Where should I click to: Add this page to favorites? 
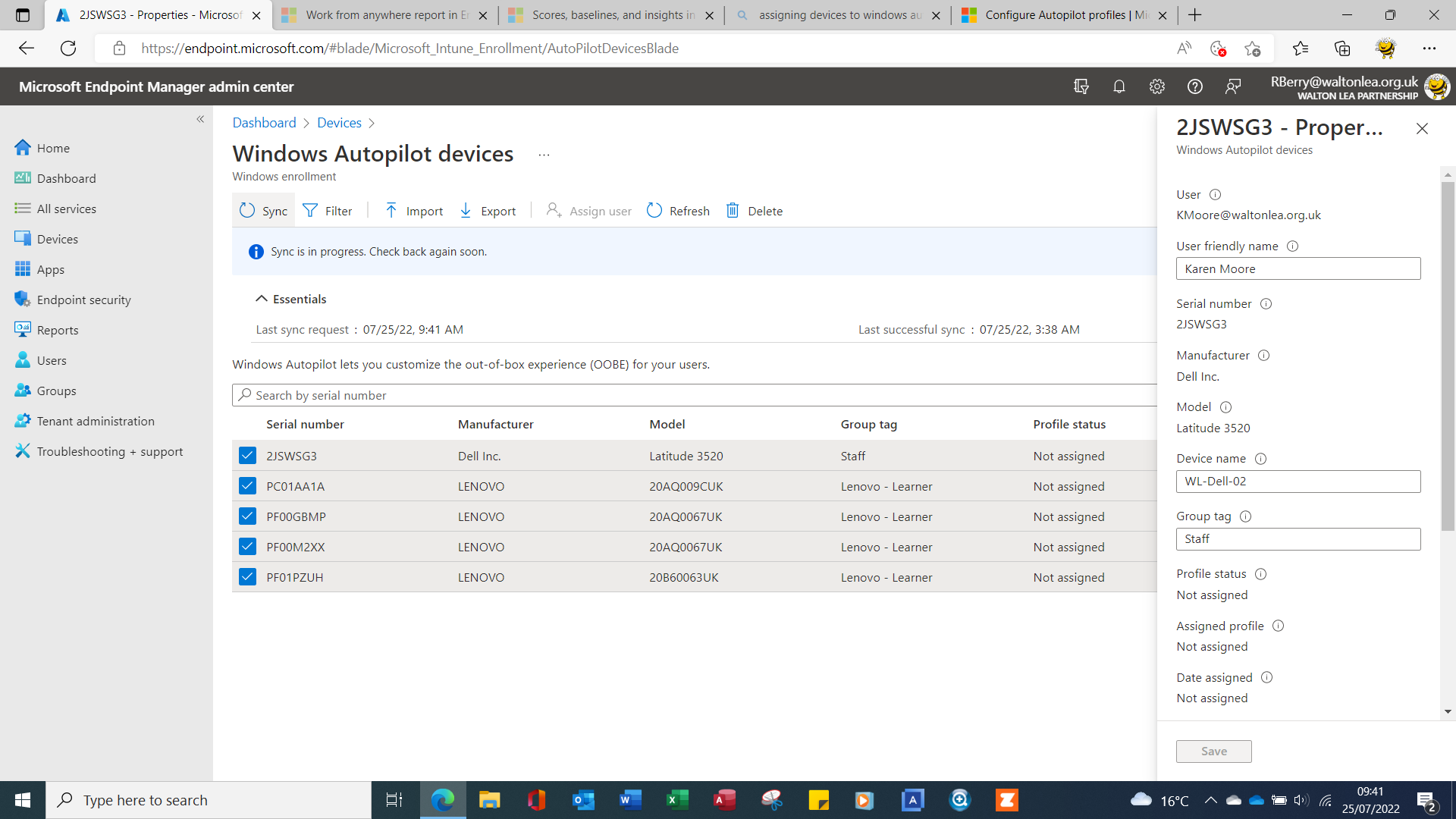pyautogui.click(x=1252, y=49)
